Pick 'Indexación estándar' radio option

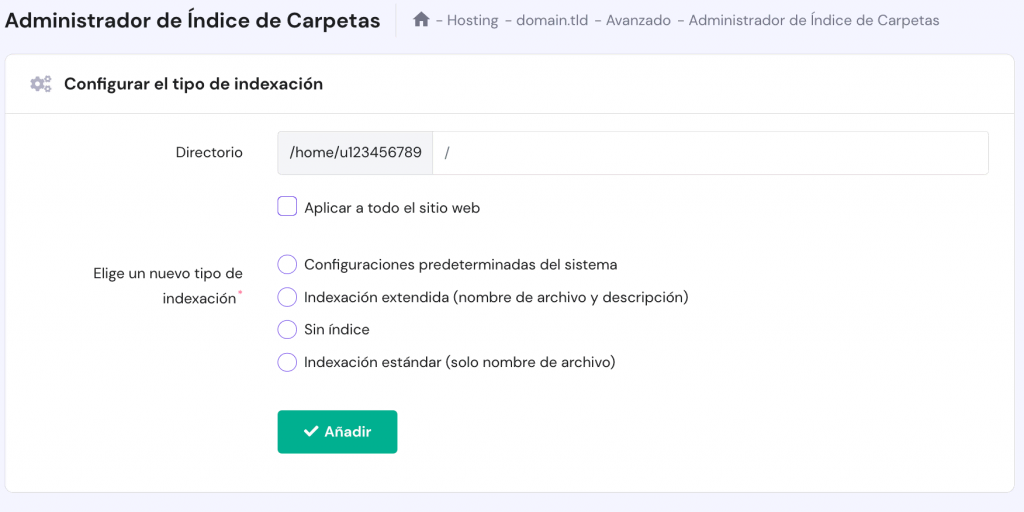[287, 362]
